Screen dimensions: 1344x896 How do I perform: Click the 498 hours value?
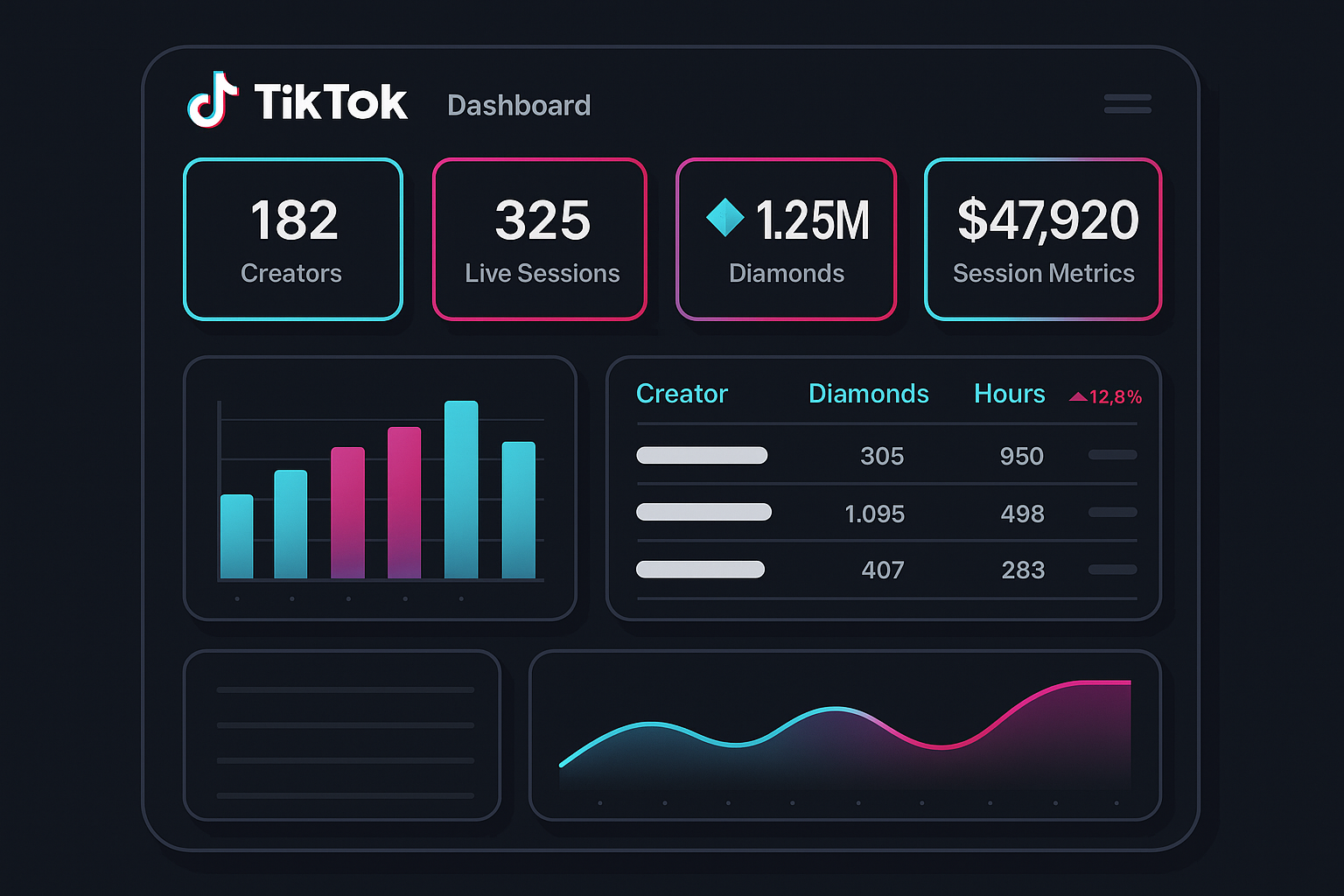pos(1023,514)
